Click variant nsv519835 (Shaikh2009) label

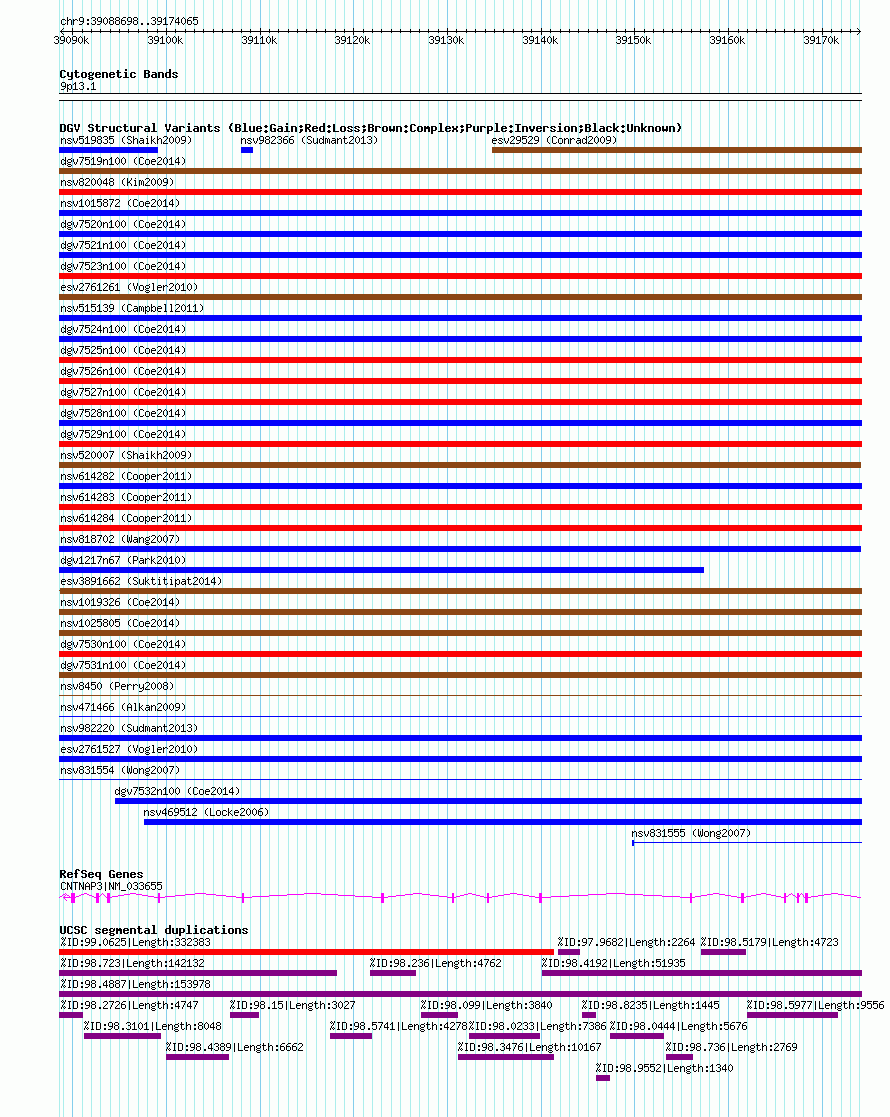tap(126, 140)
